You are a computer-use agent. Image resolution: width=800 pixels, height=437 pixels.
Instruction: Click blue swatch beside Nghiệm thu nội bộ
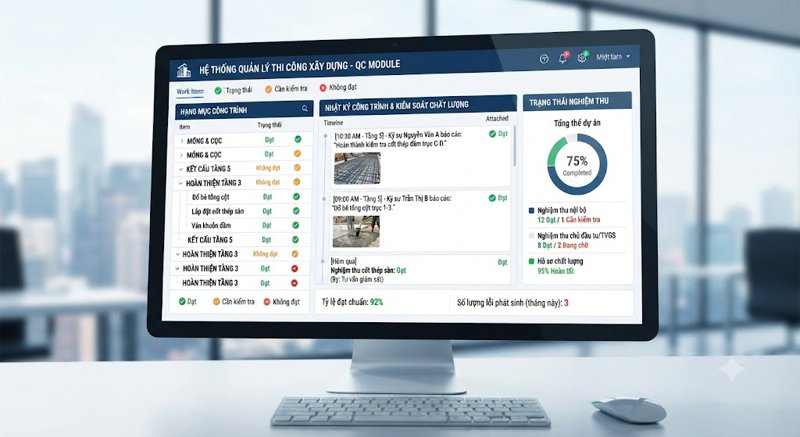point(532,210)
